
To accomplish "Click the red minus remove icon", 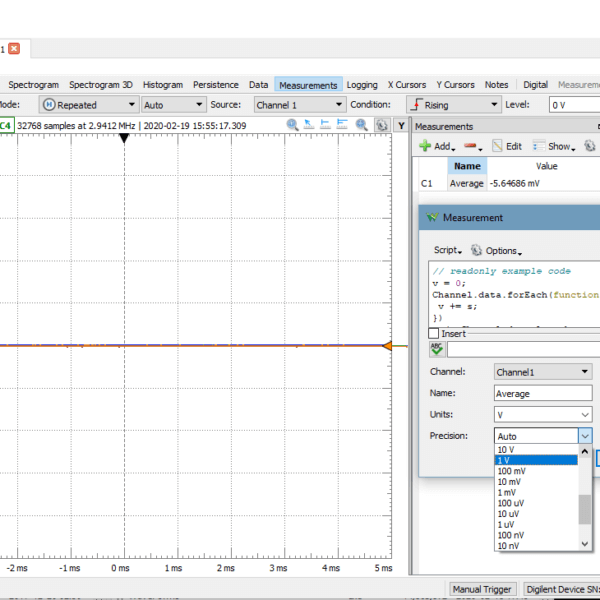I will (x=473, y=146).
